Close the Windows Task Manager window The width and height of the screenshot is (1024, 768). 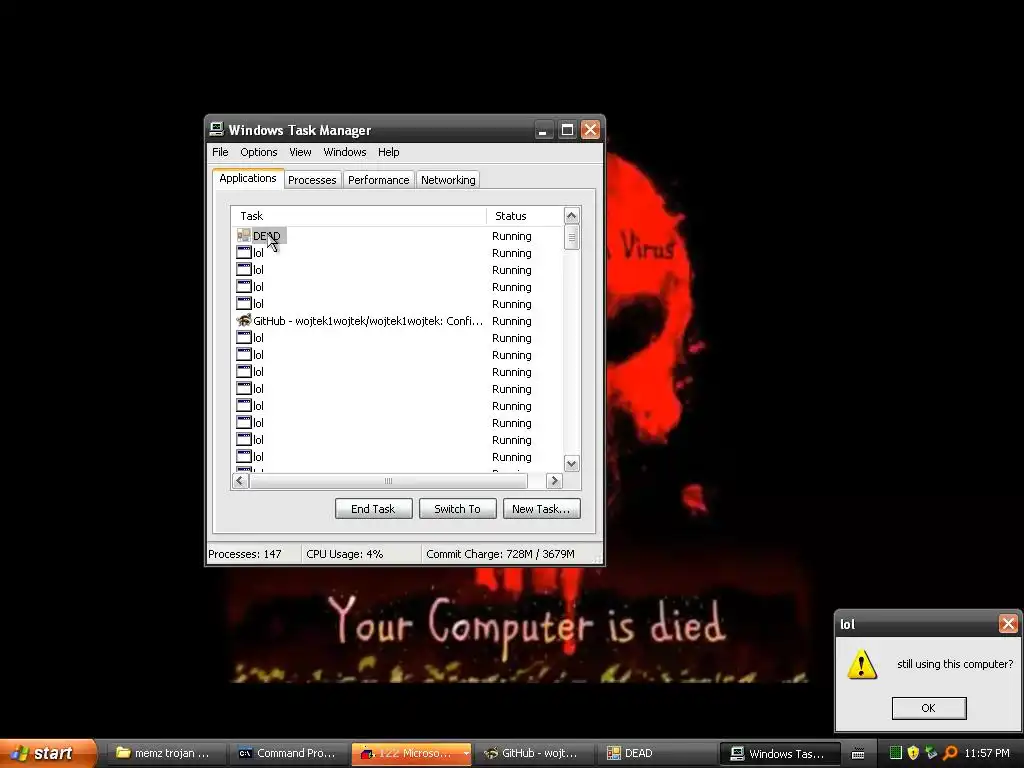[x=590, y=130]
